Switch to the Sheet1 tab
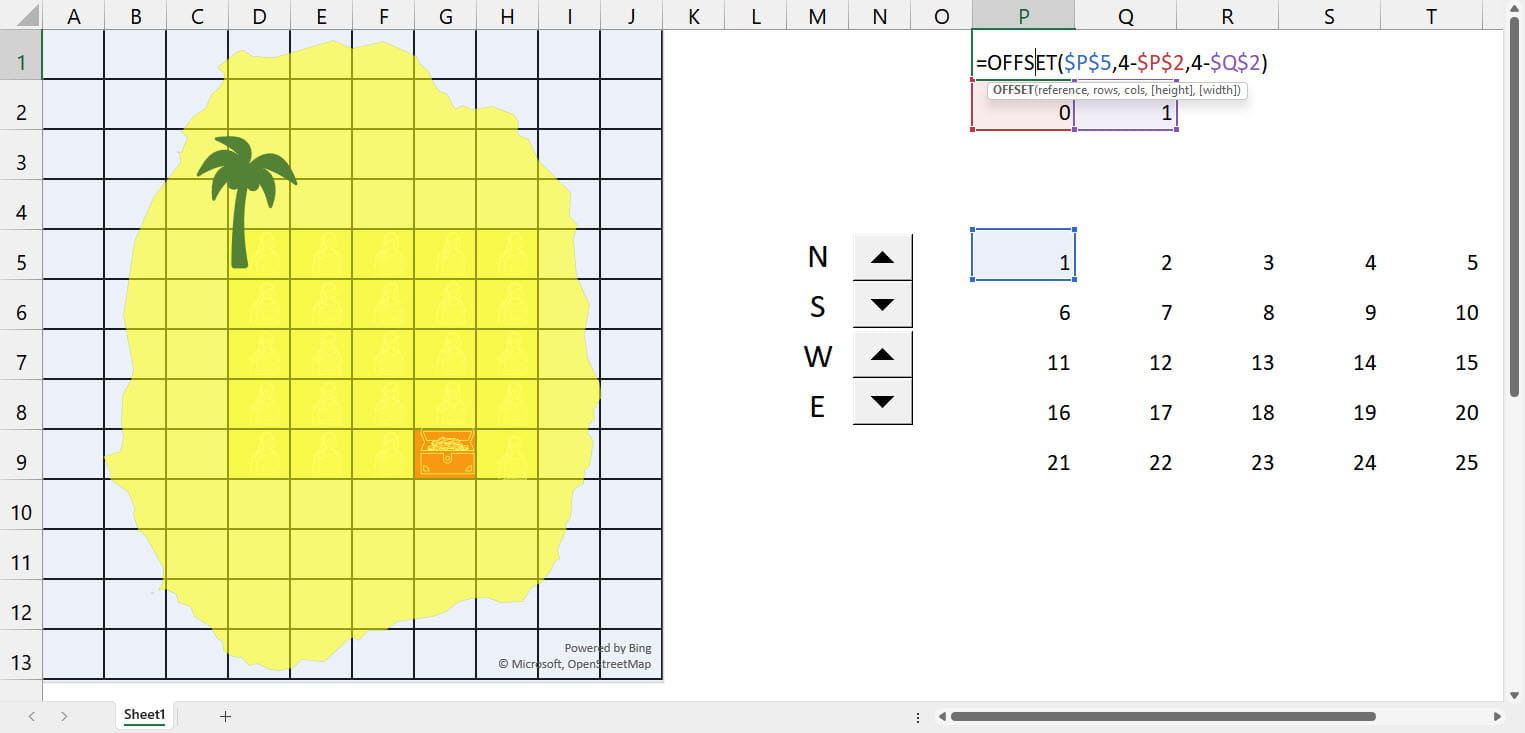 [x=144, y=715]
